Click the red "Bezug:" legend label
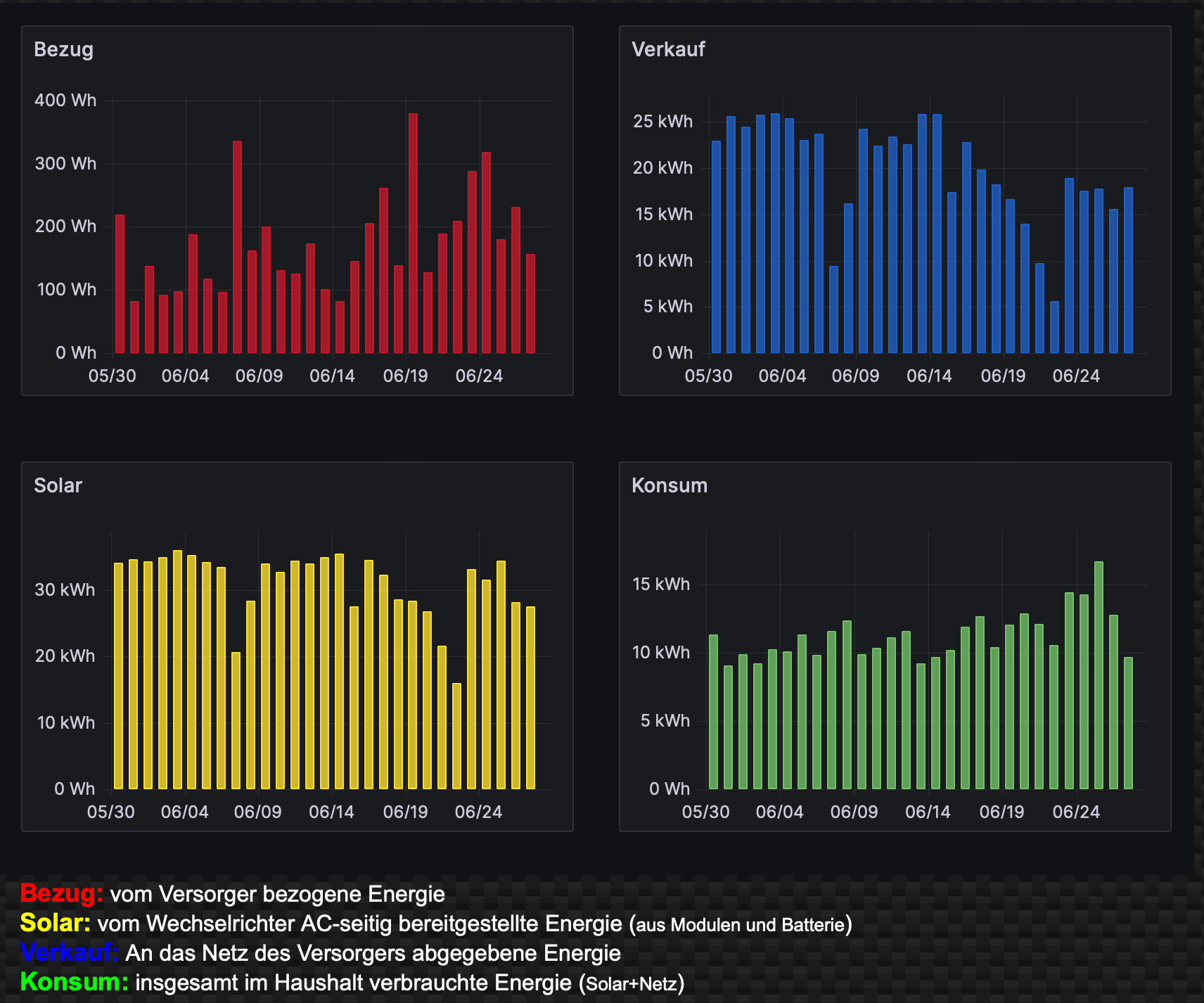 click(x=61, y=893)
